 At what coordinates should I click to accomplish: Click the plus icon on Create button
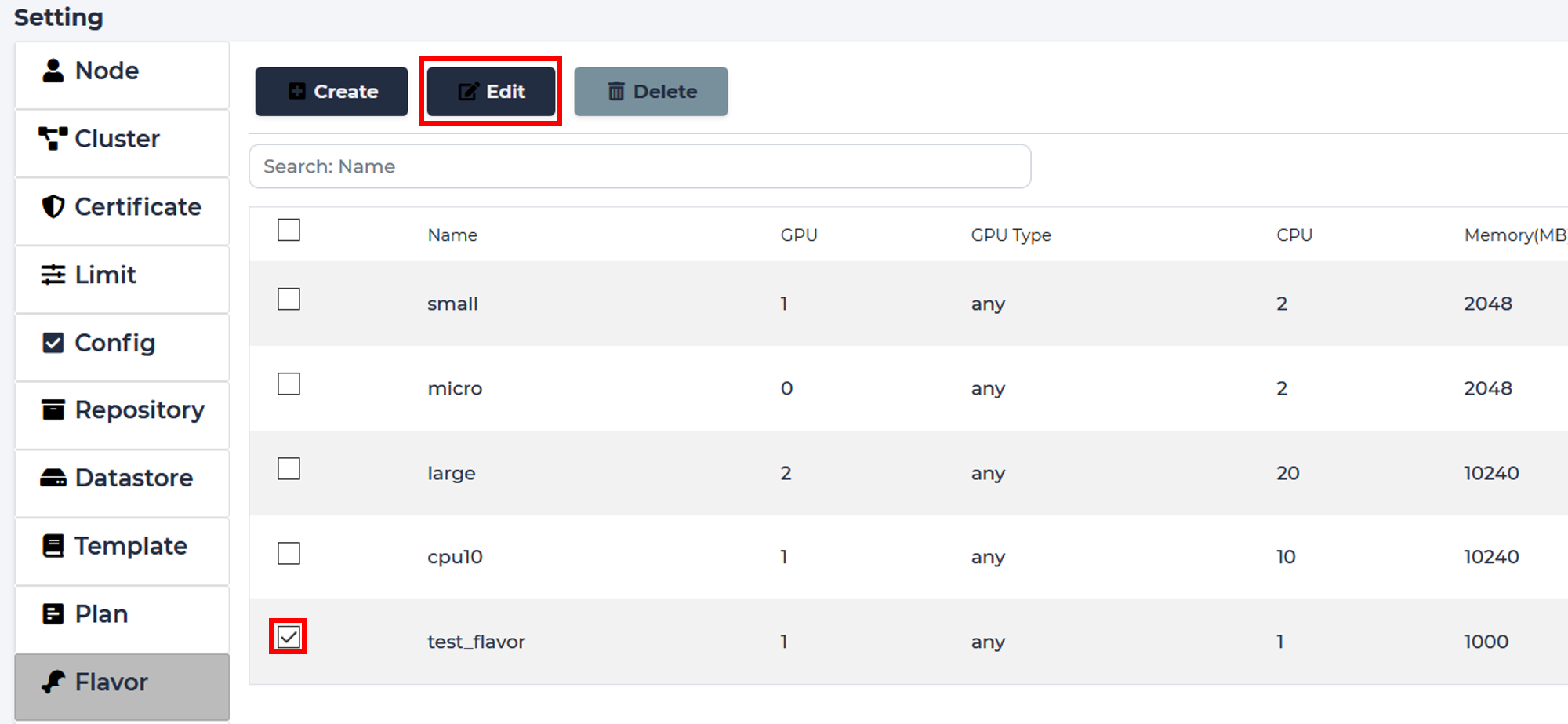pyautogui.click(x=296, y=92)
